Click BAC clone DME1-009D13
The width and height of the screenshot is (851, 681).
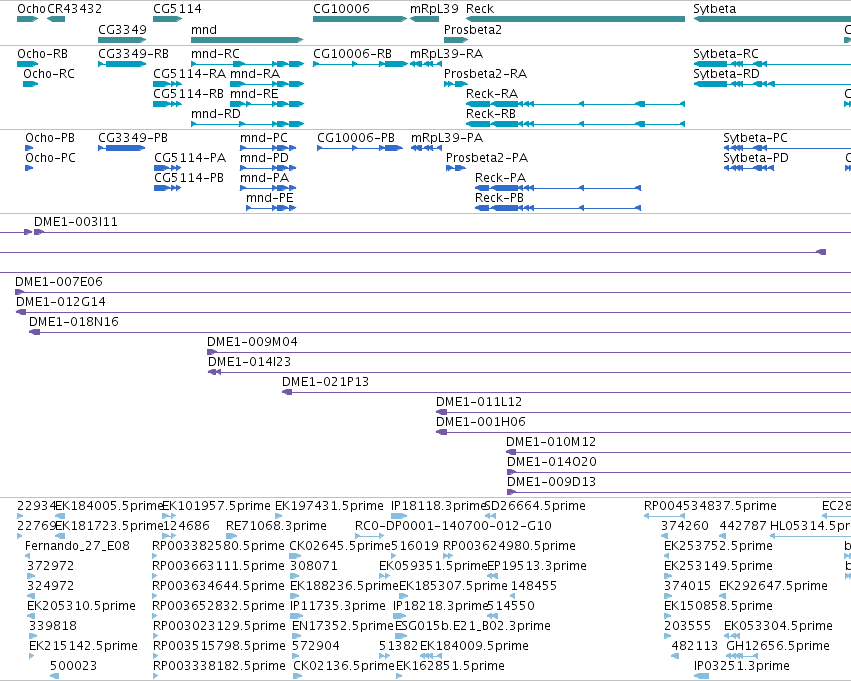[x=678, y=493]
